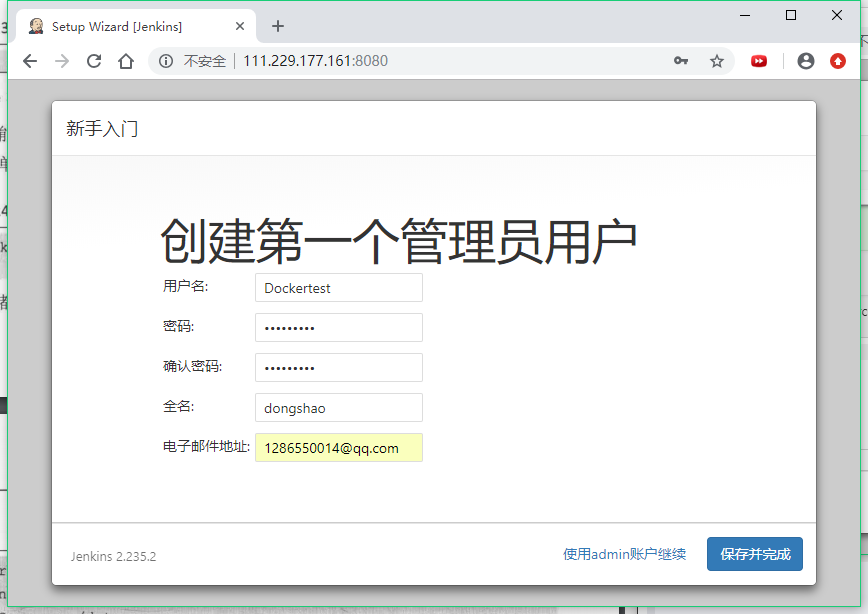
Task: Minimize the Chrome window
Action: pos(745,16)
